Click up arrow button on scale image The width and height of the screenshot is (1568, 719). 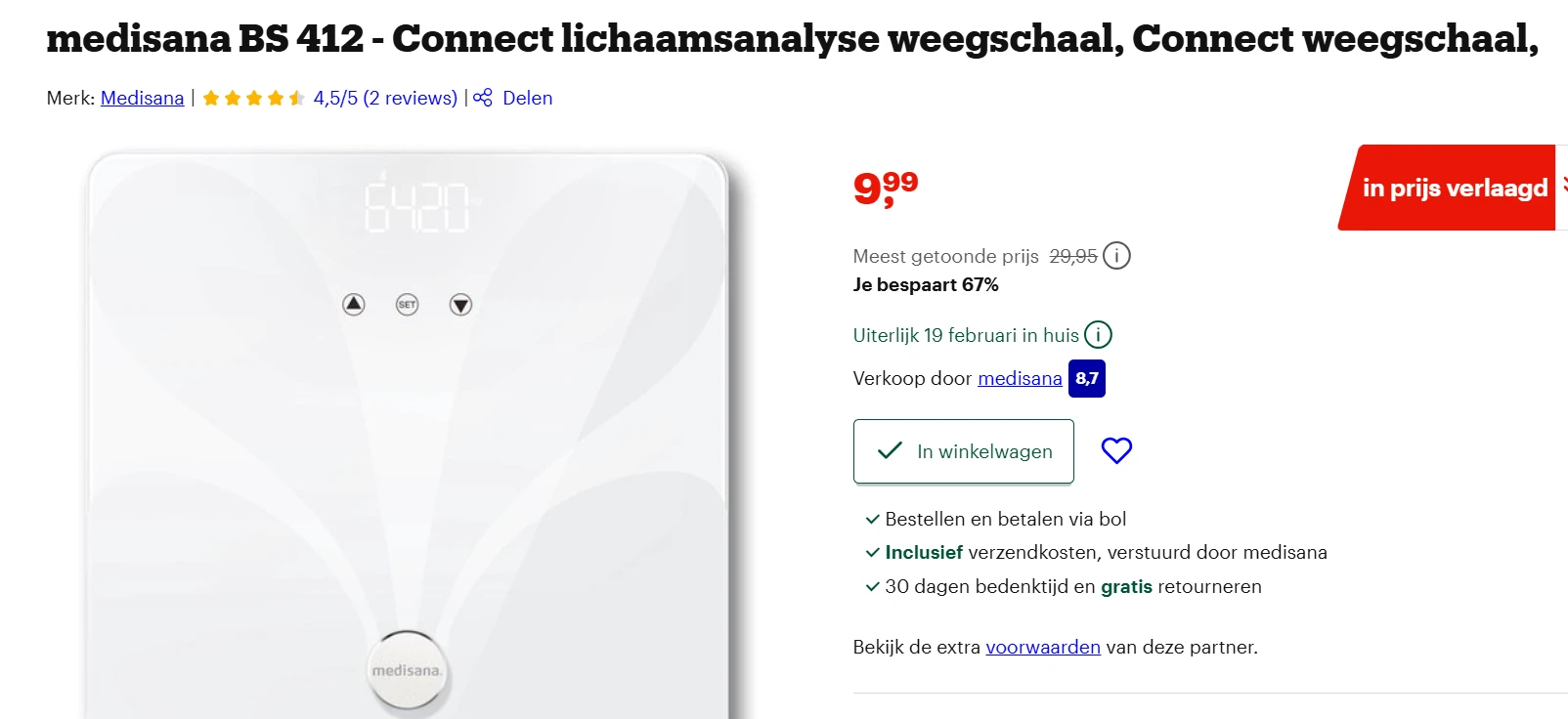click(354, 305)
